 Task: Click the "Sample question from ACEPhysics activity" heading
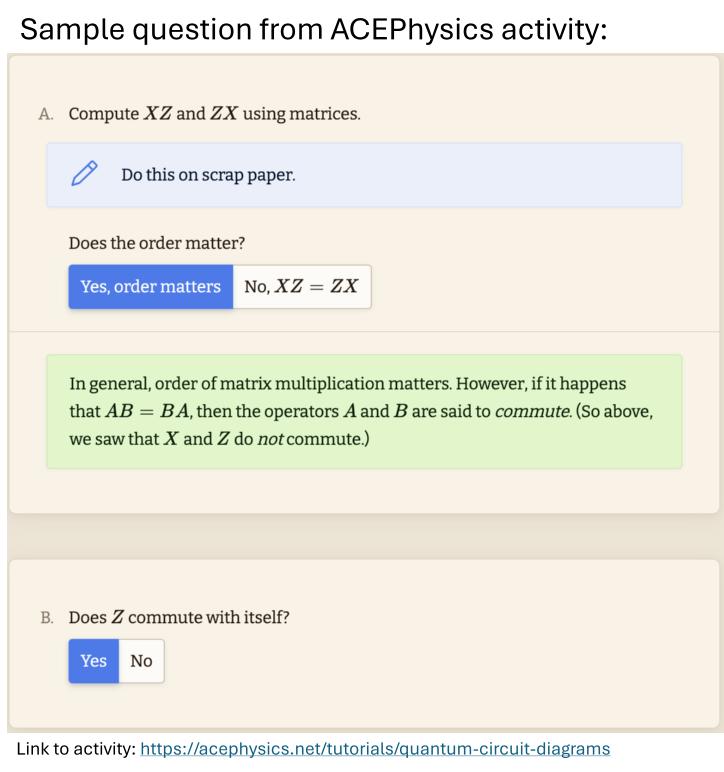[314, 29]
